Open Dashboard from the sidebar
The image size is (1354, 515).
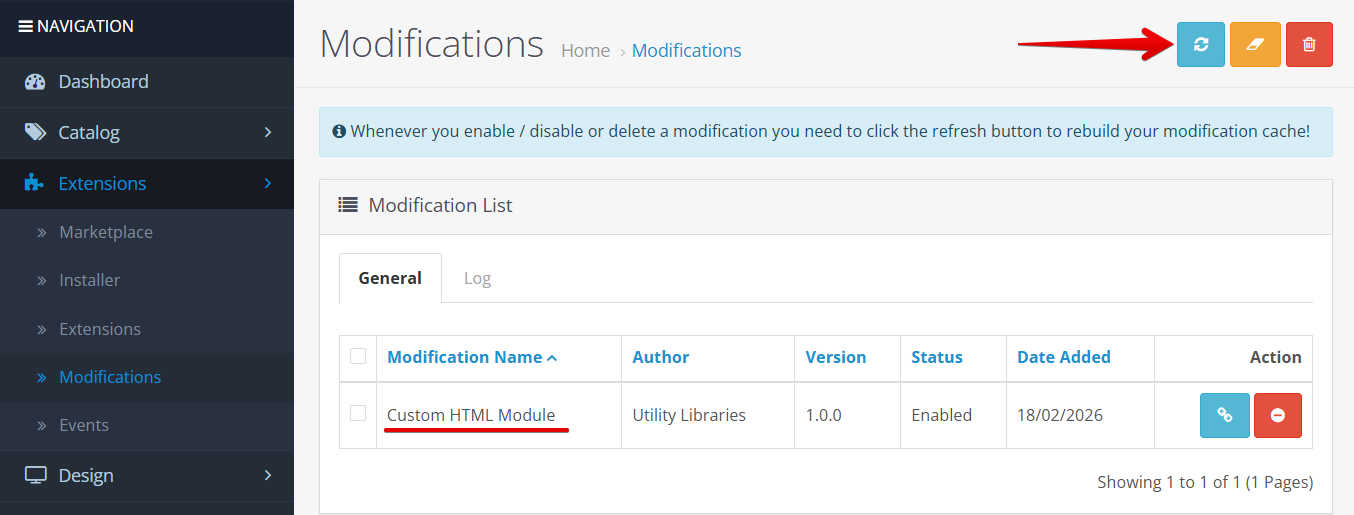pos(103,82)
